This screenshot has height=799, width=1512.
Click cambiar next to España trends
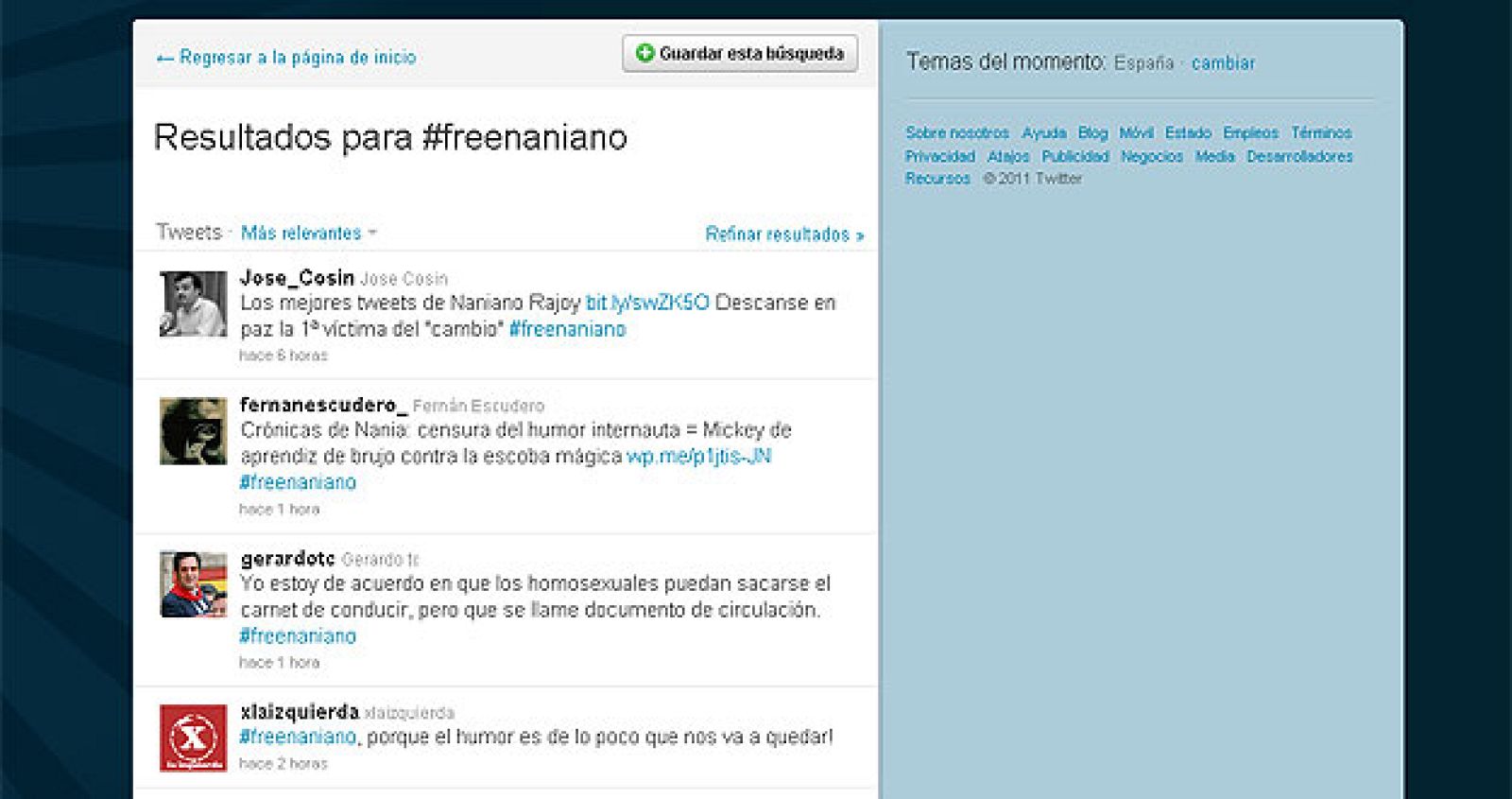[x=1223, y=63]
